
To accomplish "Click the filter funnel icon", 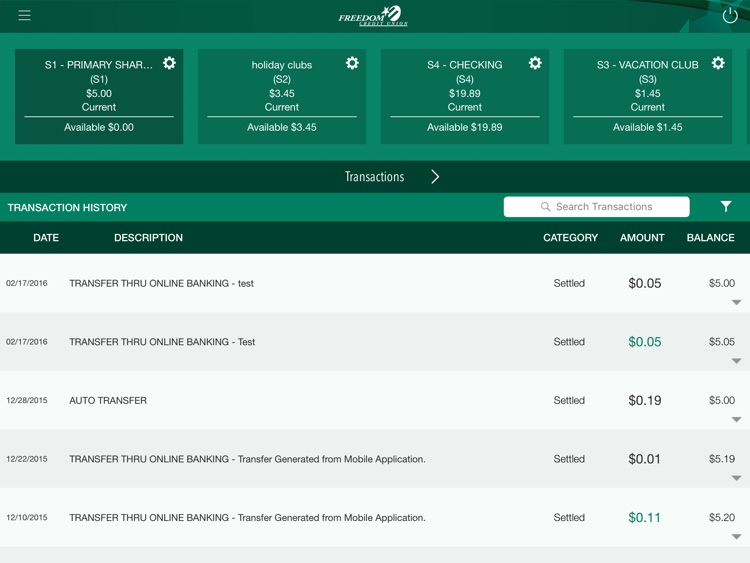I will point(726,206).
